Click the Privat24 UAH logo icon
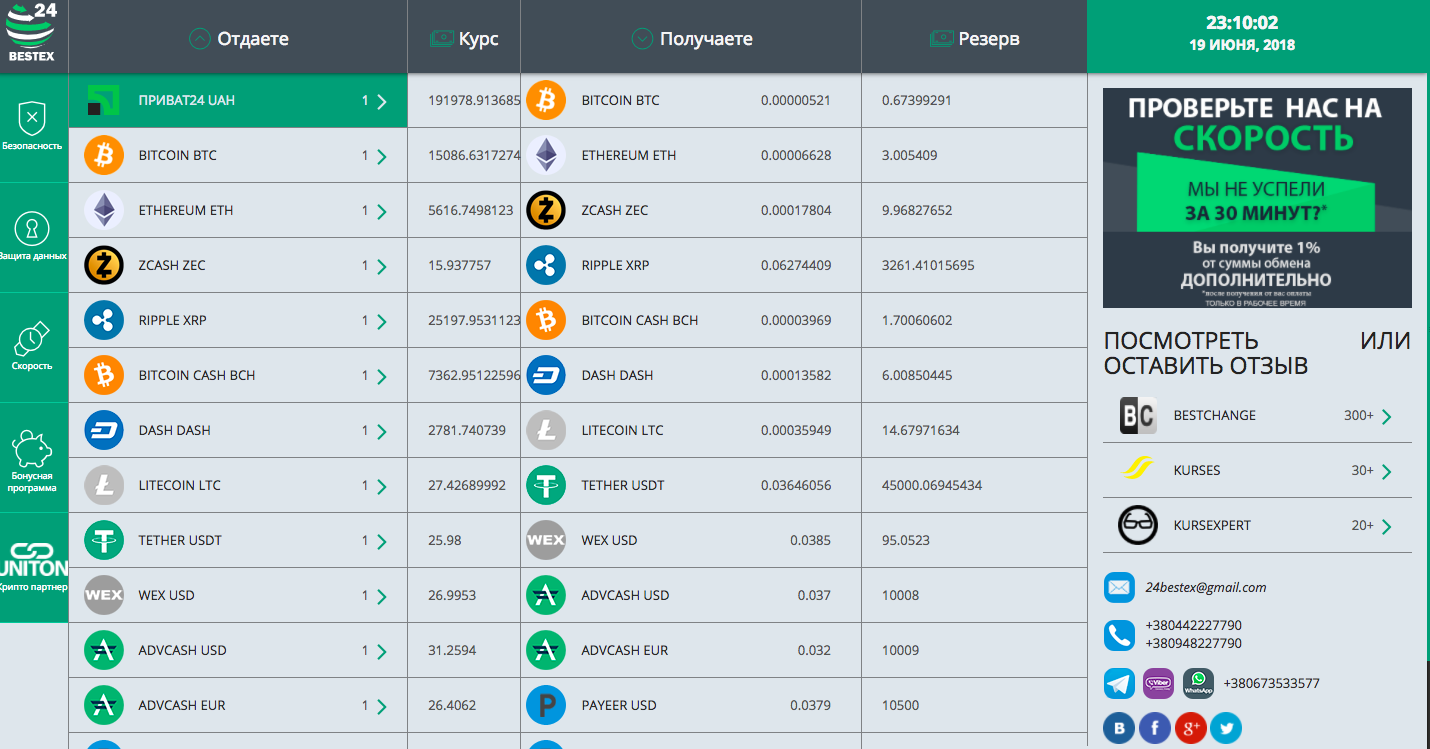The width and height of the screenshot is (1430, 749). [x=102, y=100]
